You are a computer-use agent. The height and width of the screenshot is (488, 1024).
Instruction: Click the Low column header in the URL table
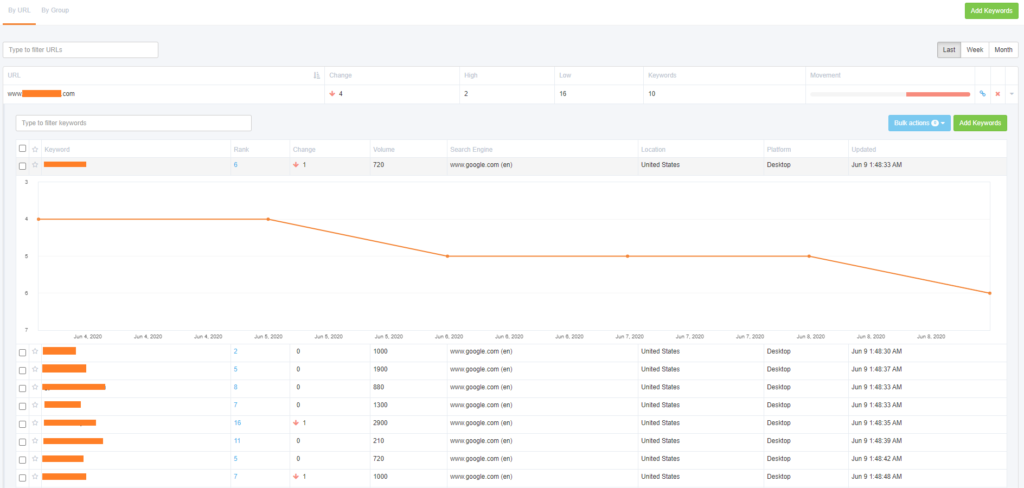coord(565,76)
